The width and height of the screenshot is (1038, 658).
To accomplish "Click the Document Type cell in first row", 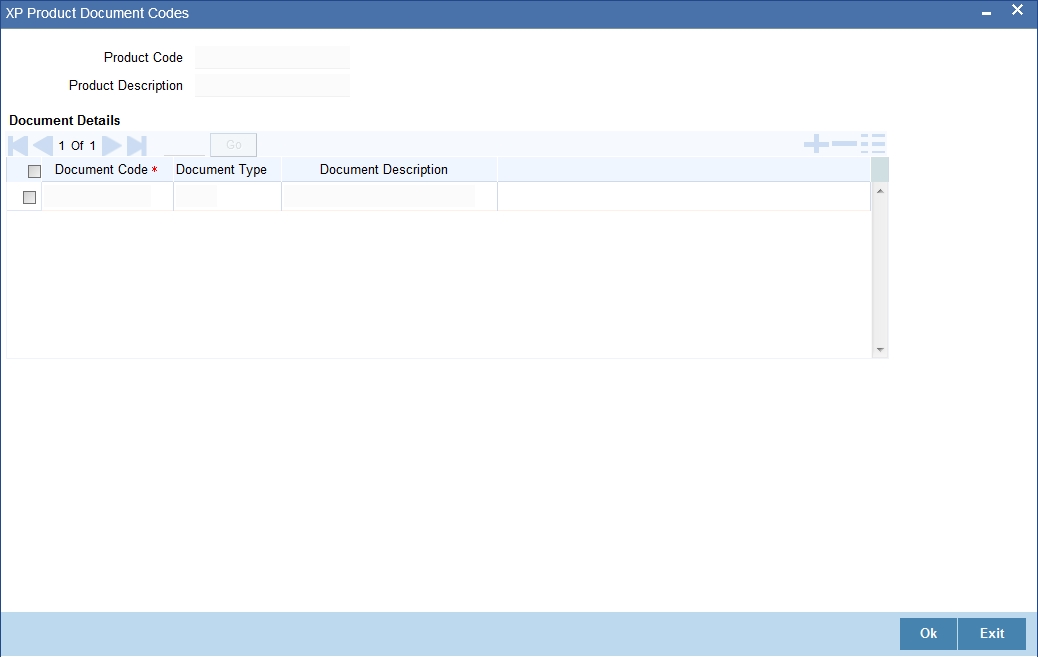I will 196,197.
